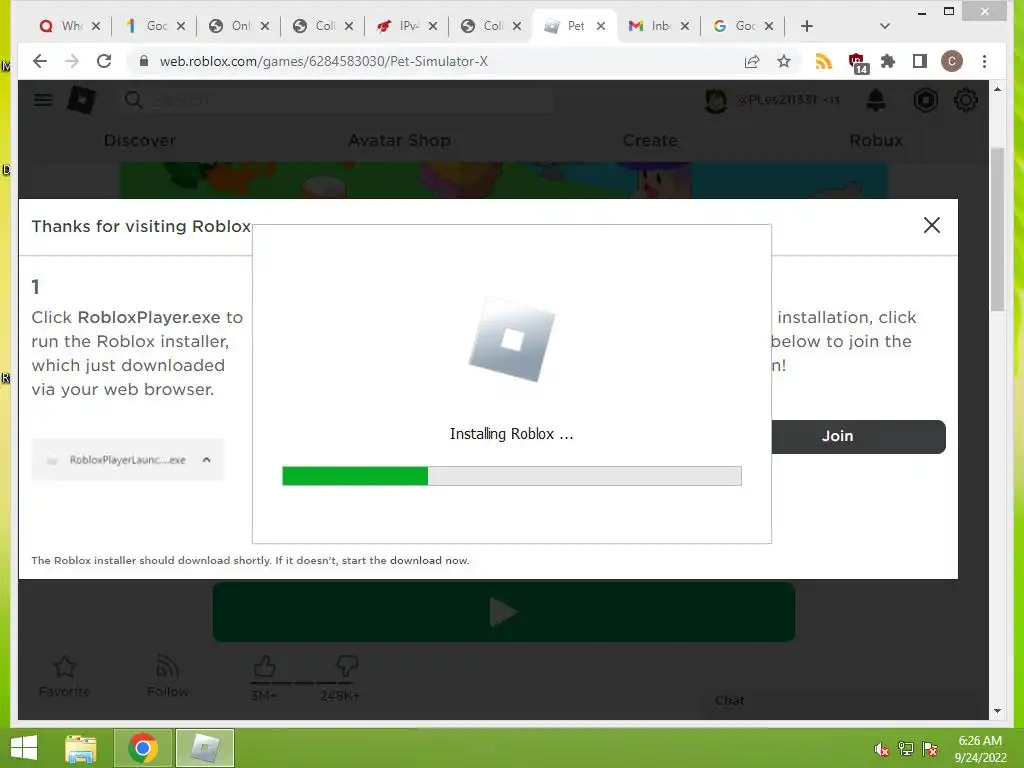Go back using Chrome's back arrow
Screen dimensions: 1024x768
(x=40, y=61)
